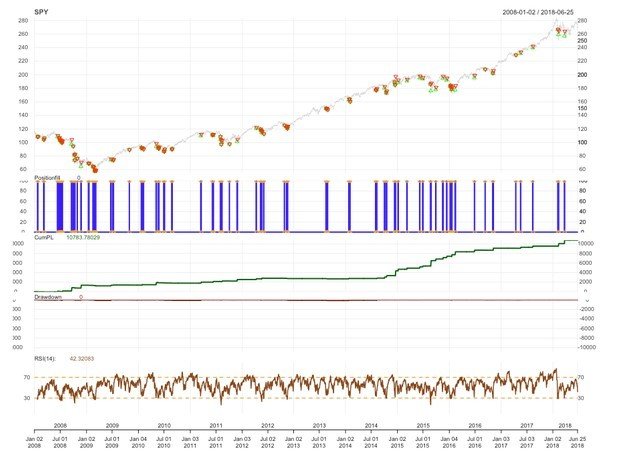Click the Positionfill panel label
This screenshot has width=621, height=466.
[x=47, y=178]
